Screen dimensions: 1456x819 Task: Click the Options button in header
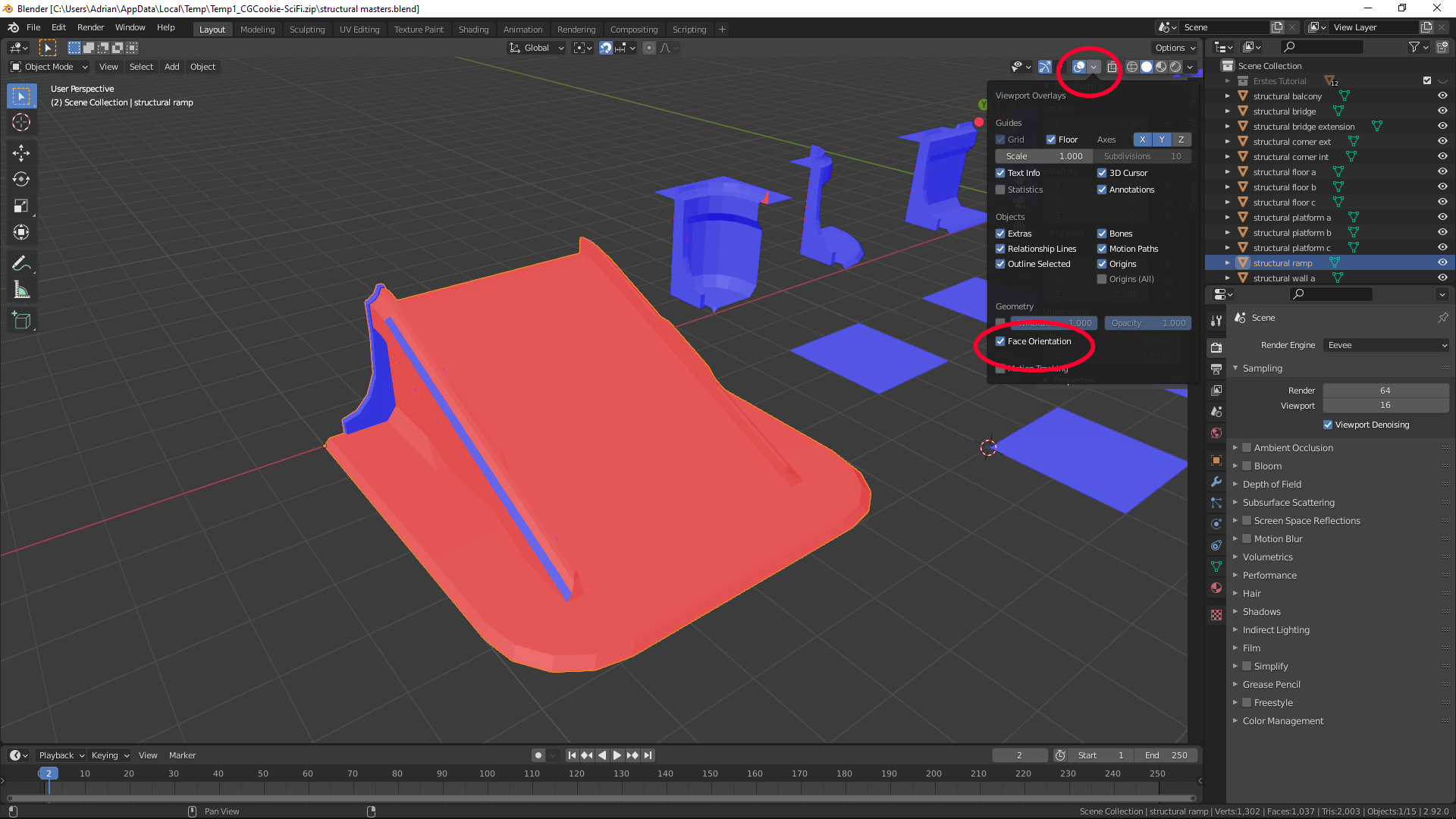click(x=1175, y=48)
